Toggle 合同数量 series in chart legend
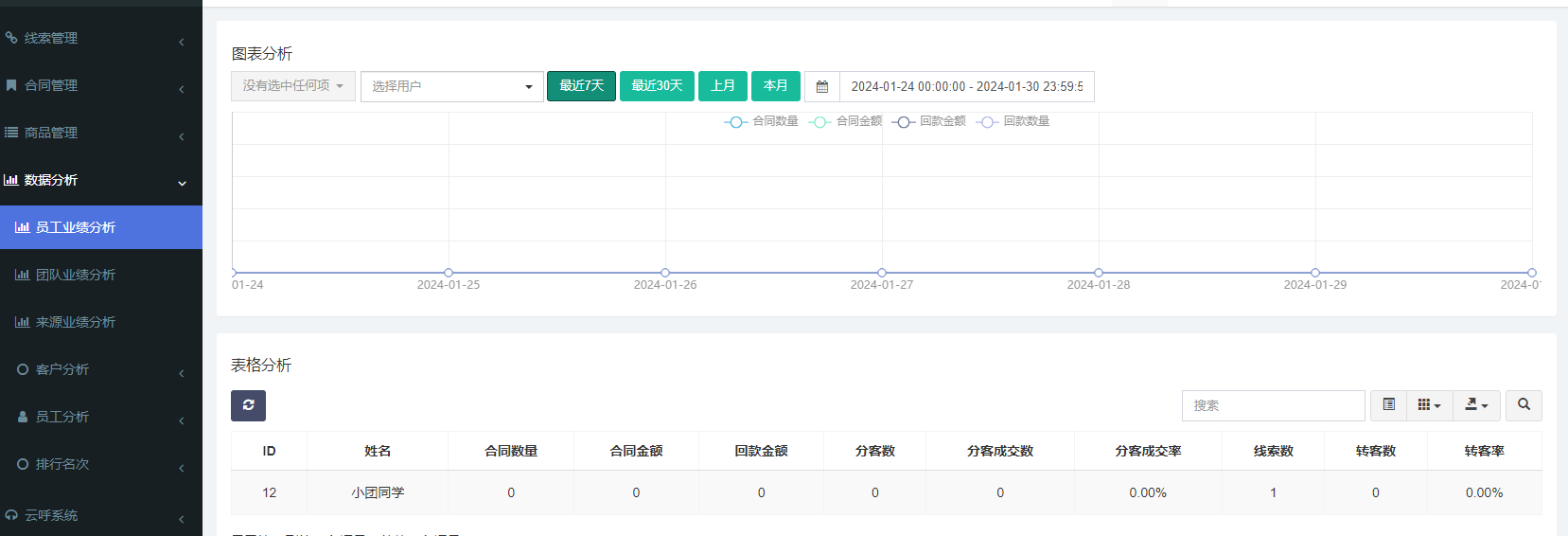The image size is (1568, 536). tap(762, 121)
